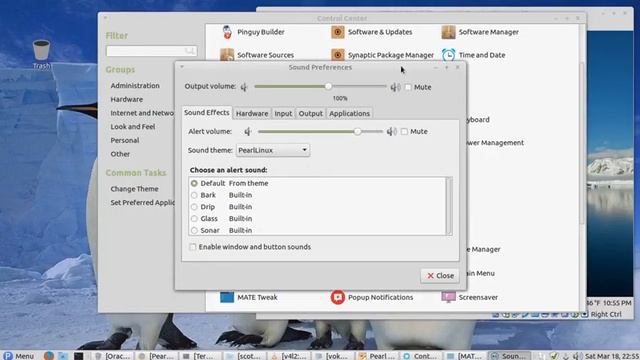This screenshot has width=640, height=360.
Task: Switch to the Hardware tab
Action: [252, 113]
